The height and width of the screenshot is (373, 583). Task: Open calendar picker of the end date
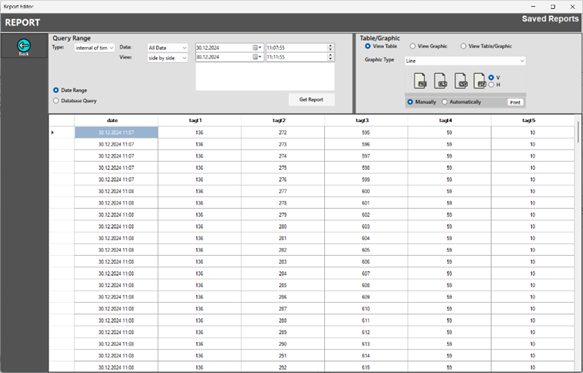coord(257,57)
